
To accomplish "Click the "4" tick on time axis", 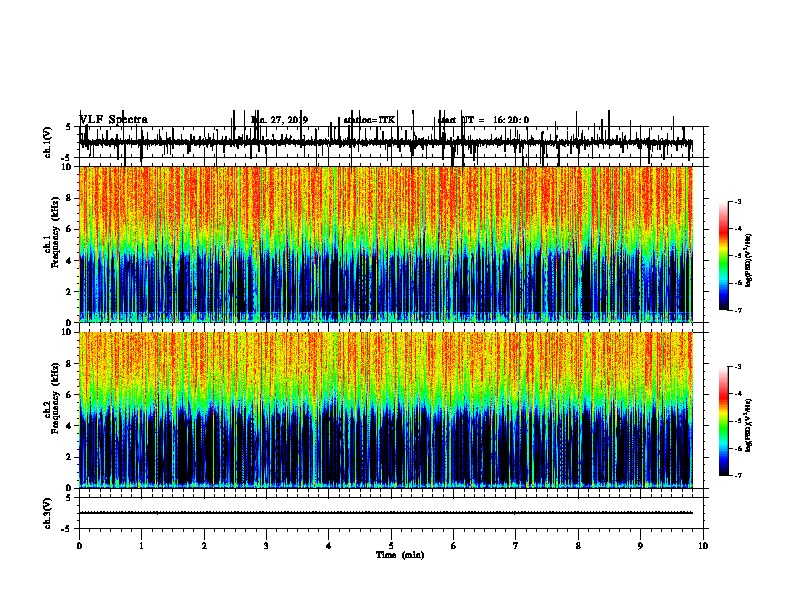I will [329, 546].
